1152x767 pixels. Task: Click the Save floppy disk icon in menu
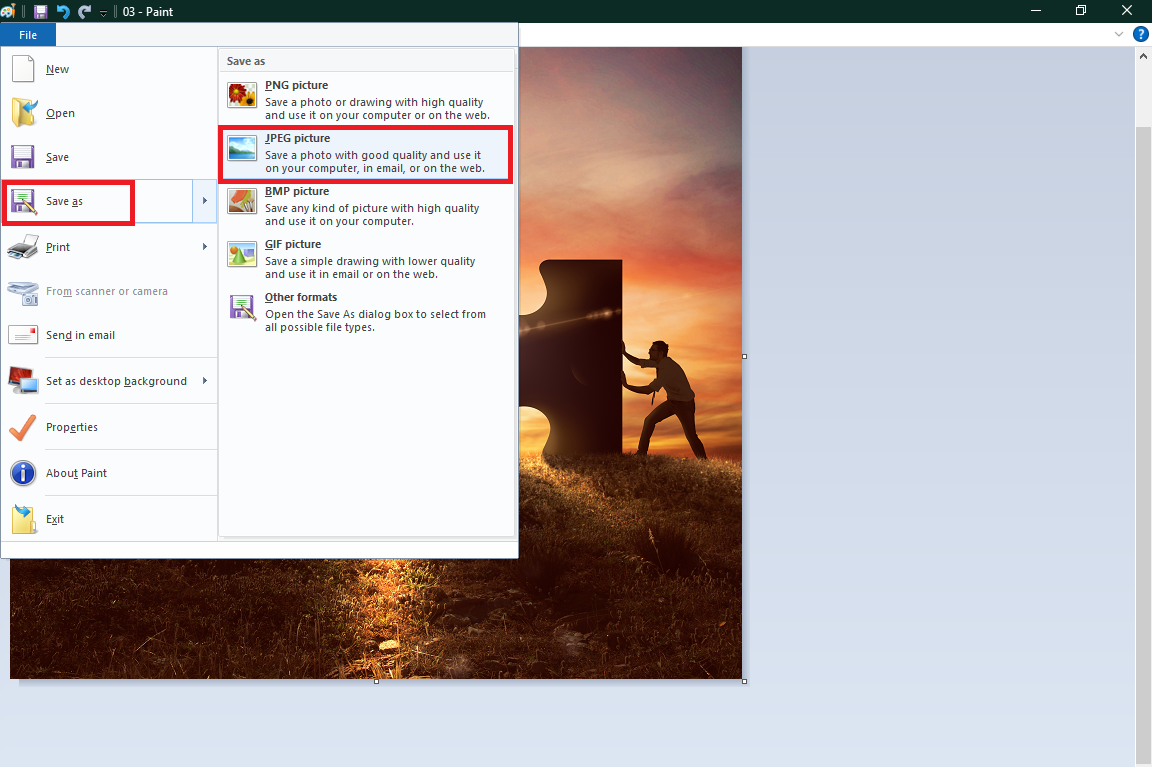point(23,157)
